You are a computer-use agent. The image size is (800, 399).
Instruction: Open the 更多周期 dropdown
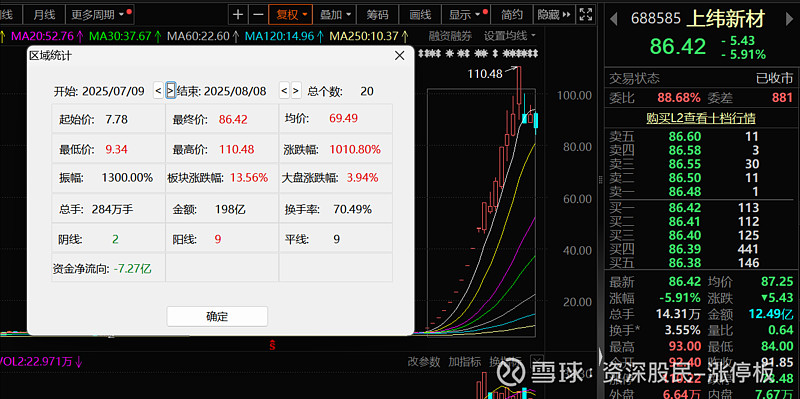click(x=101, y=15)
